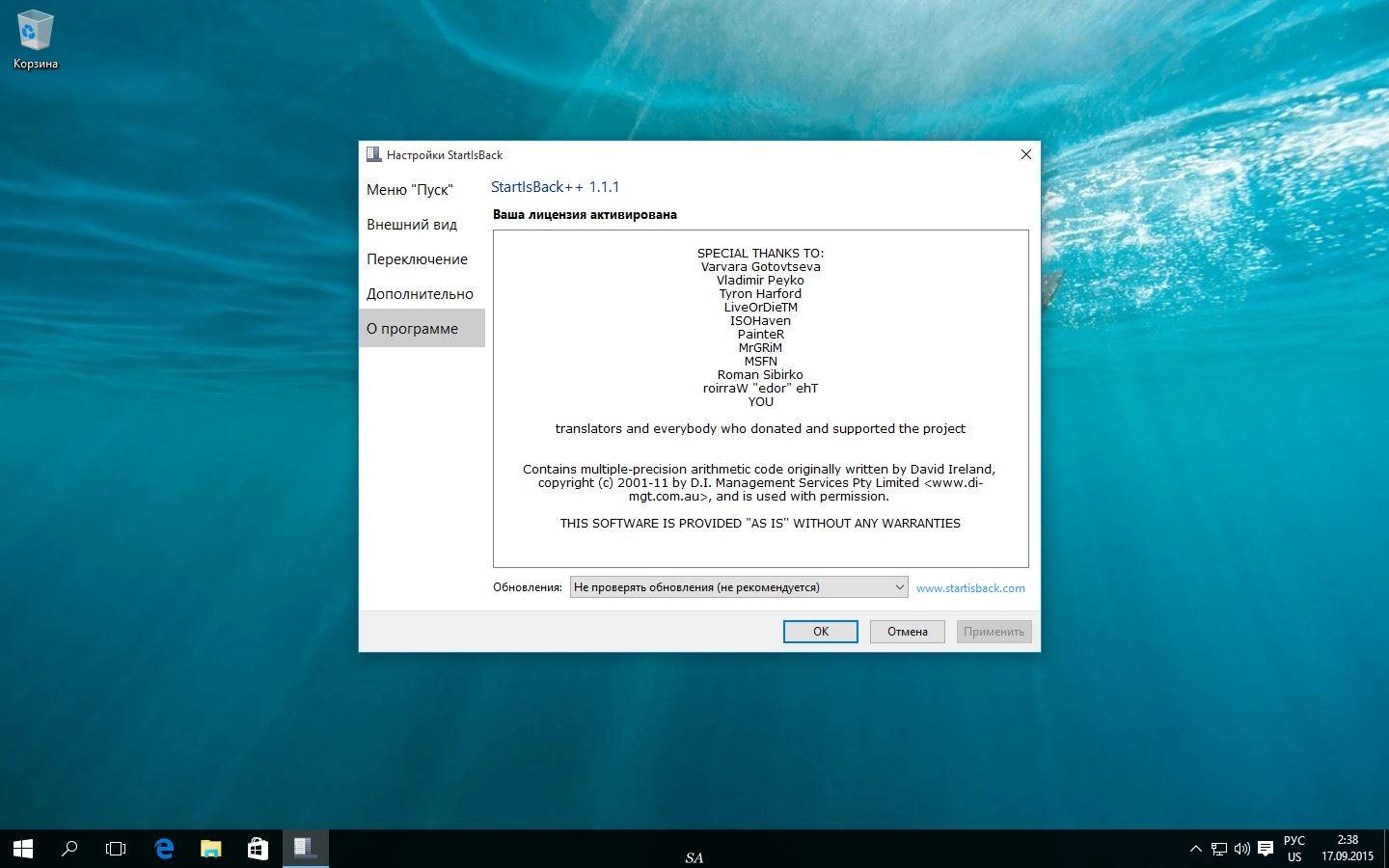
Task: Open File Explorer from taskbar
Action: (x=210, y=849)
